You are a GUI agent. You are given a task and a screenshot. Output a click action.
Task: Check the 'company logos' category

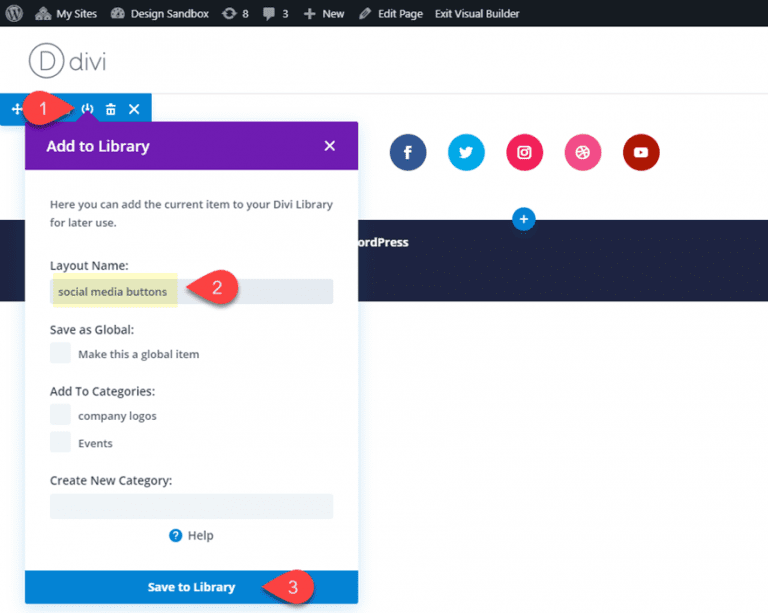61,415
